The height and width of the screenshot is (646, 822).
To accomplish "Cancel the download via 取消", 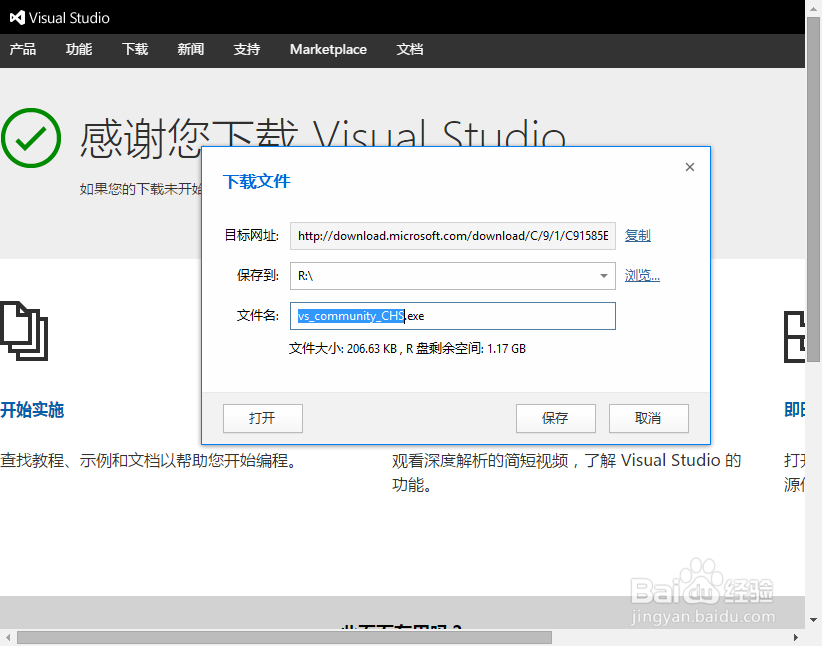I will click(x=648, y=418).
